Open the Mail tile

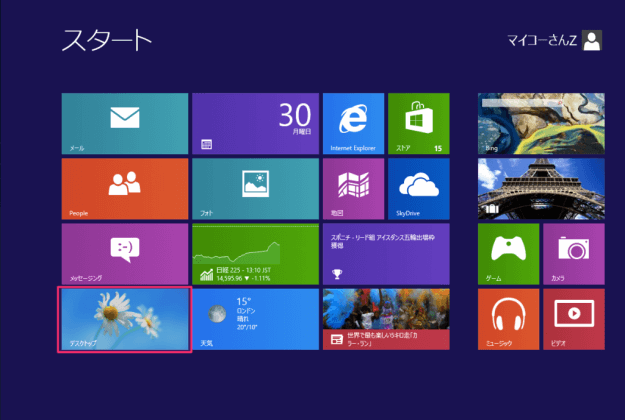coord(125,123)
